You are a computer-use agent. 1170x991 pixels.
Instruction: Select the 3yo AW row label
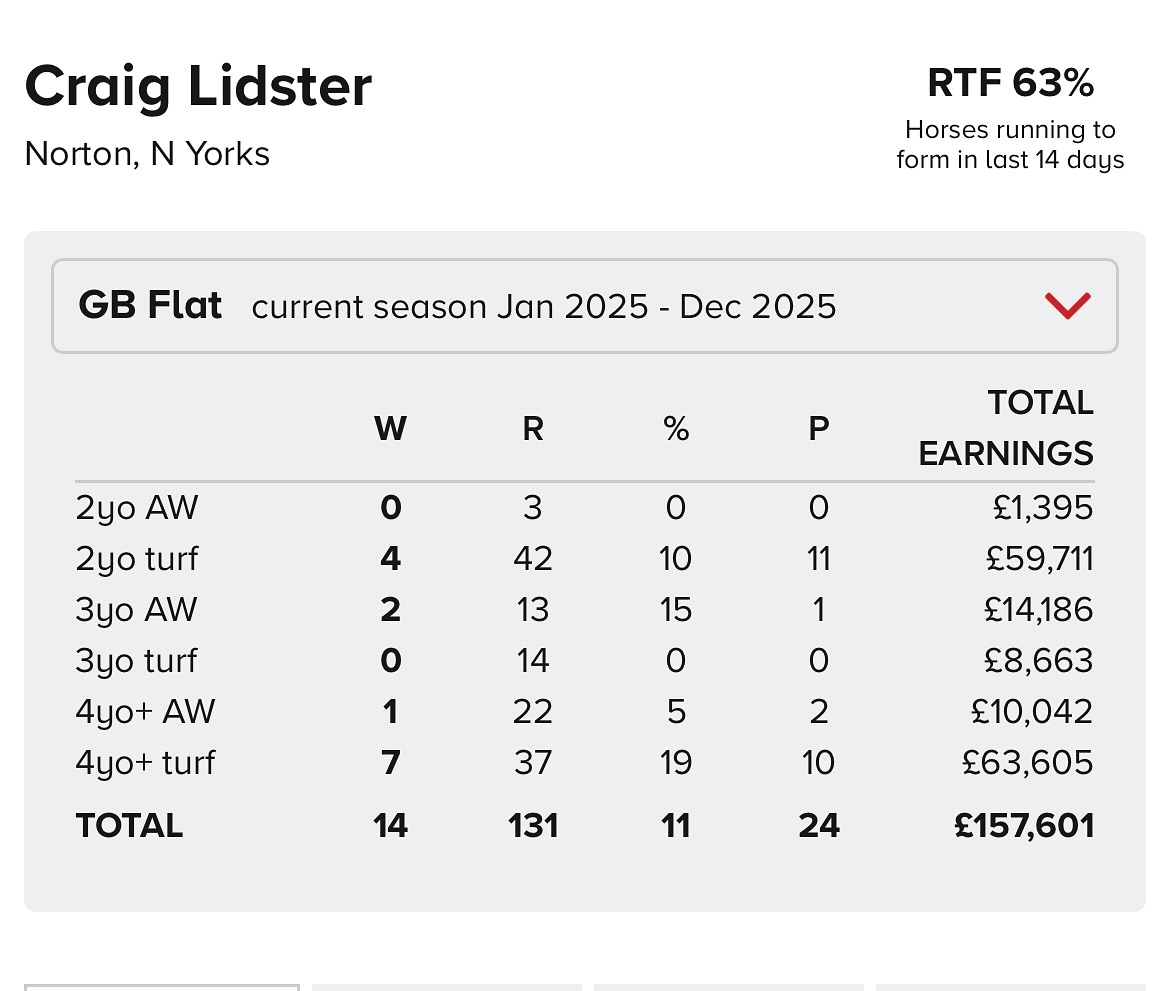pyautogui.click(x=136, y=610)
